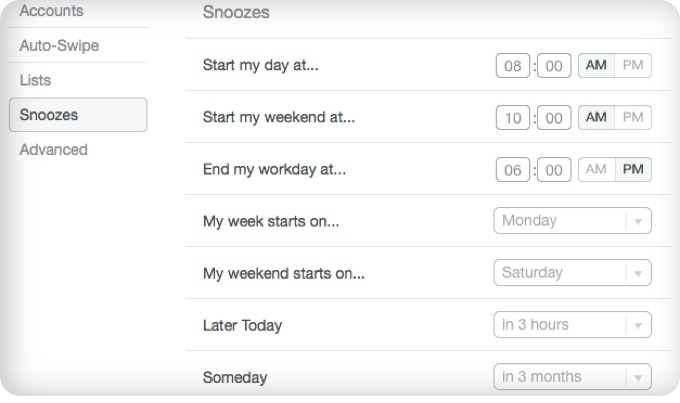The height and width of the screenshot is (403, 680).
Task: Open the Accounts settings section
Action: tap(51, 12)
